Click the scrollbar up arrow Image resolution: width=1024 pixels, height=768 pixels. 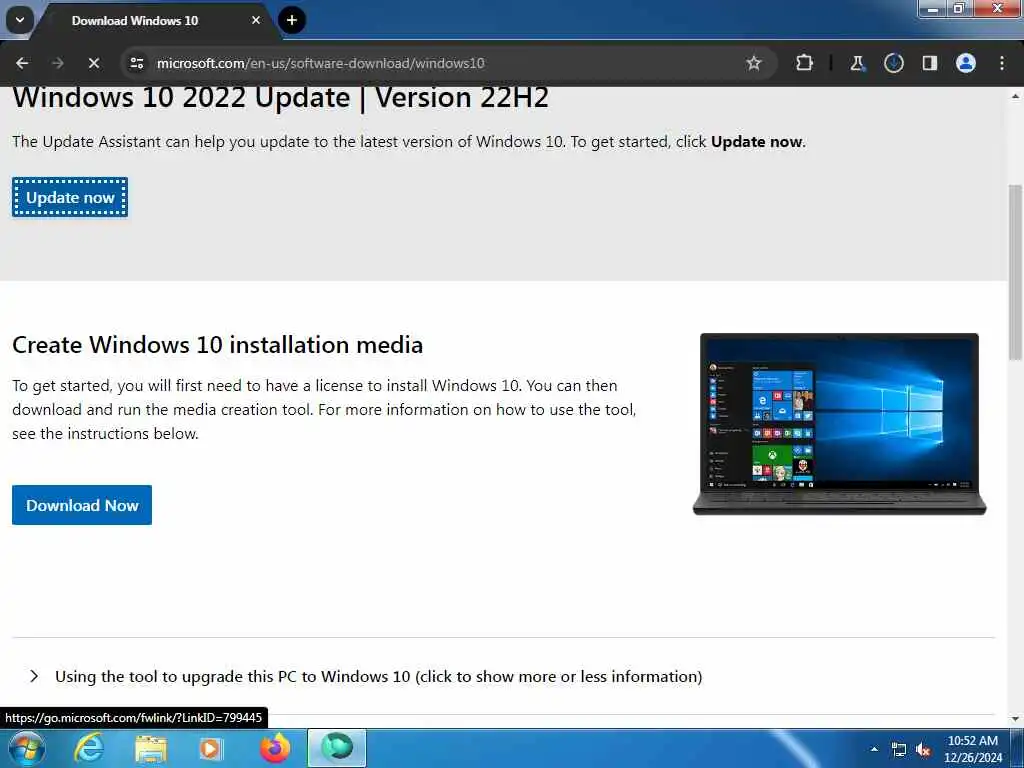pos(1015,96)
